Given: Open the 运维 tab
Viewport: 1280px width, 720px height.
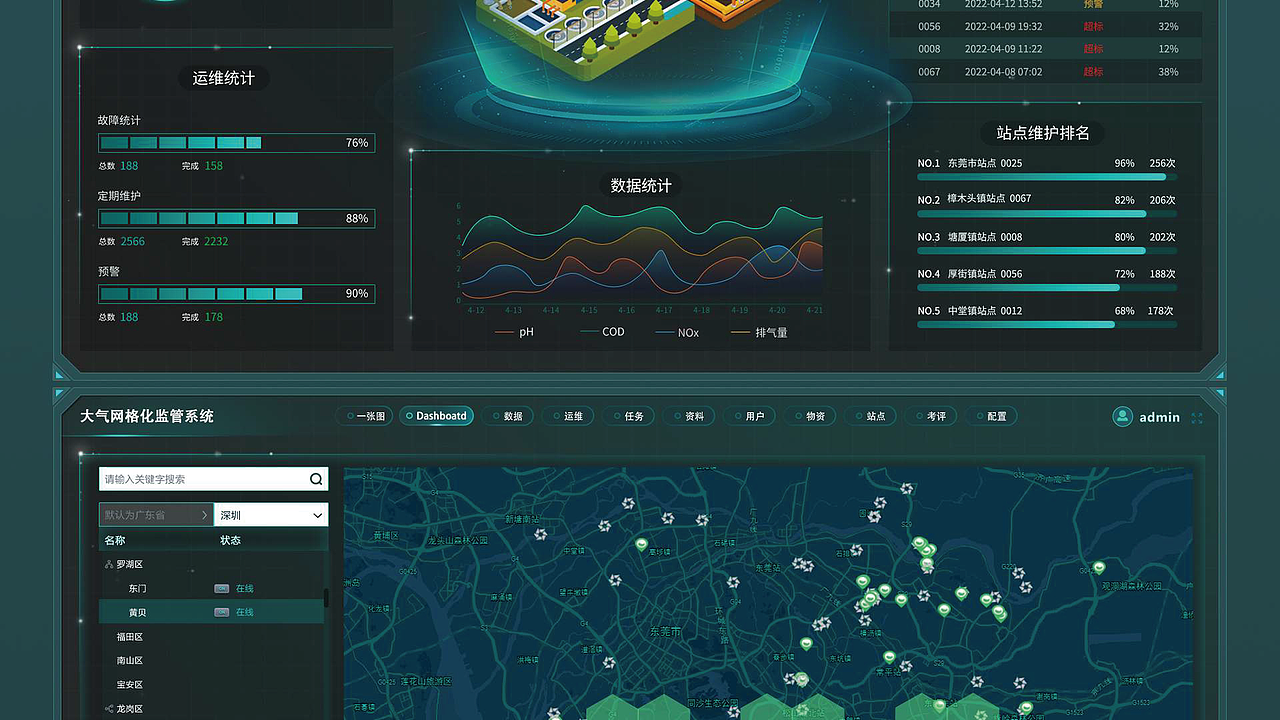Looking at the screenshot, I should [x=567, y=416].
